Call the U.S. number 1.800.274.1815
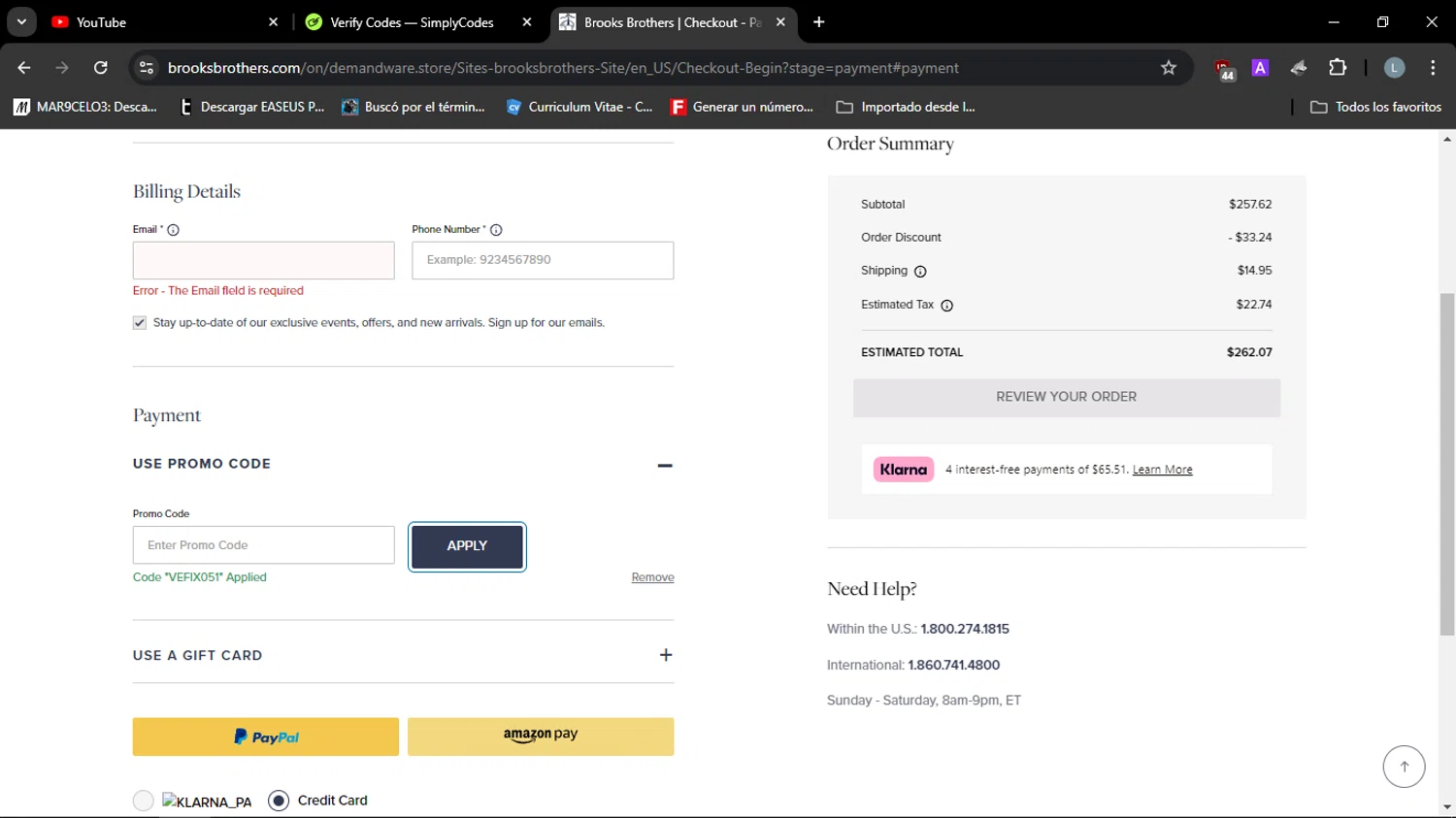 965,629
